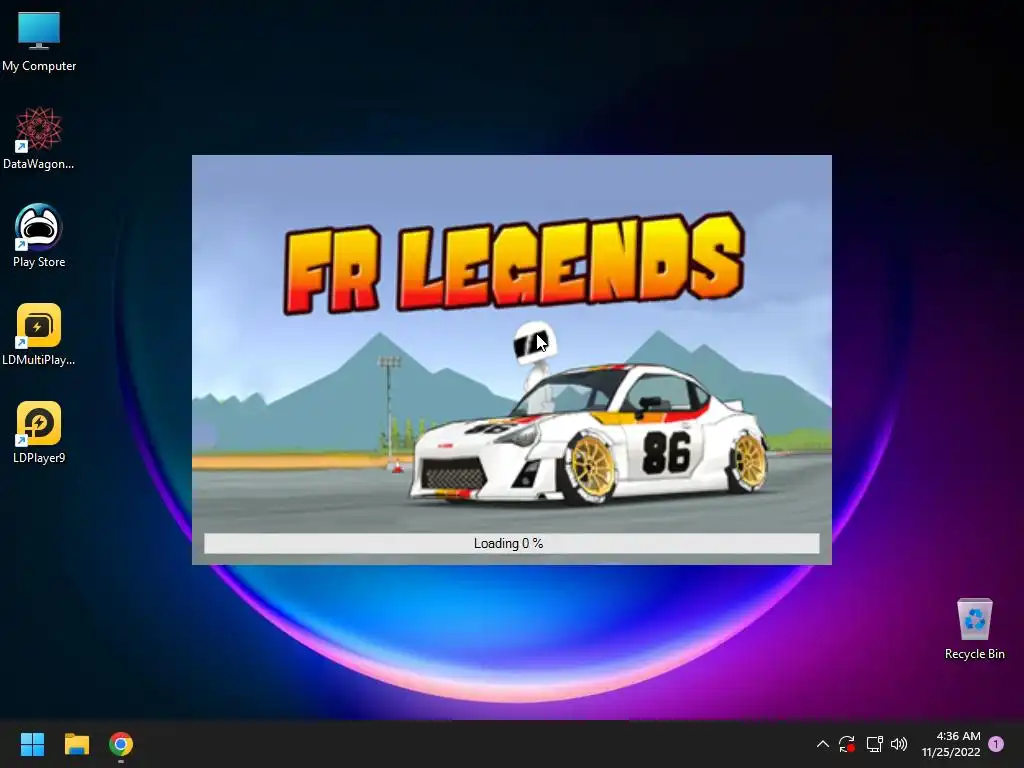1024x768 pixels.
Task: Open Google Chrome from the taskbar
Action: click(x=121, y=744)
